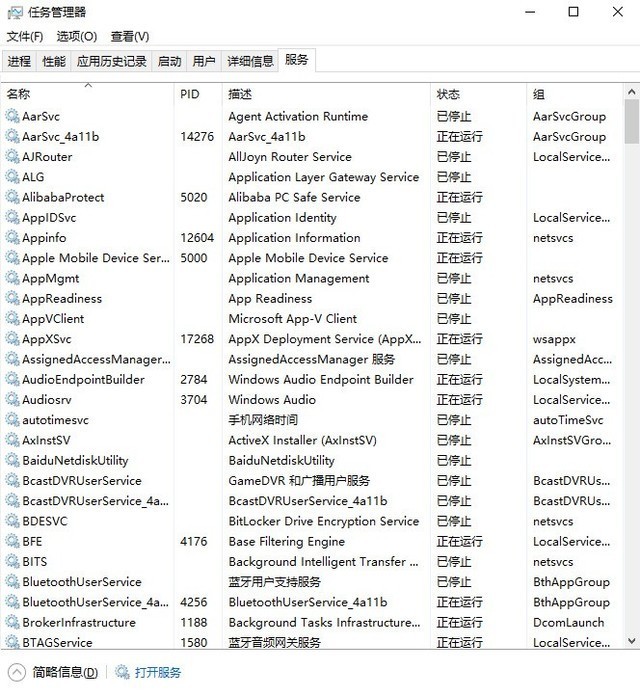Click the gear icon beside BFE

coord(12,542)
